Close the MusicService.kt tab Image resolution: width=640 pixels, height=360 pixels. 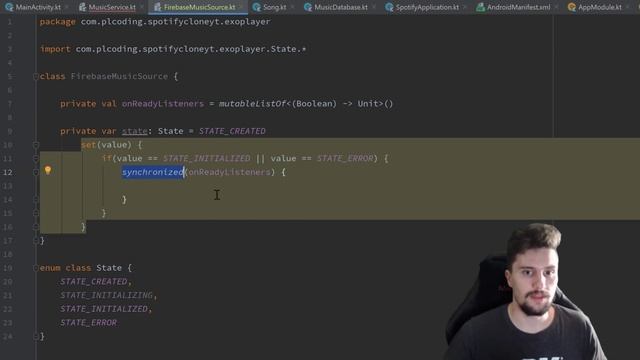(142, 7)
